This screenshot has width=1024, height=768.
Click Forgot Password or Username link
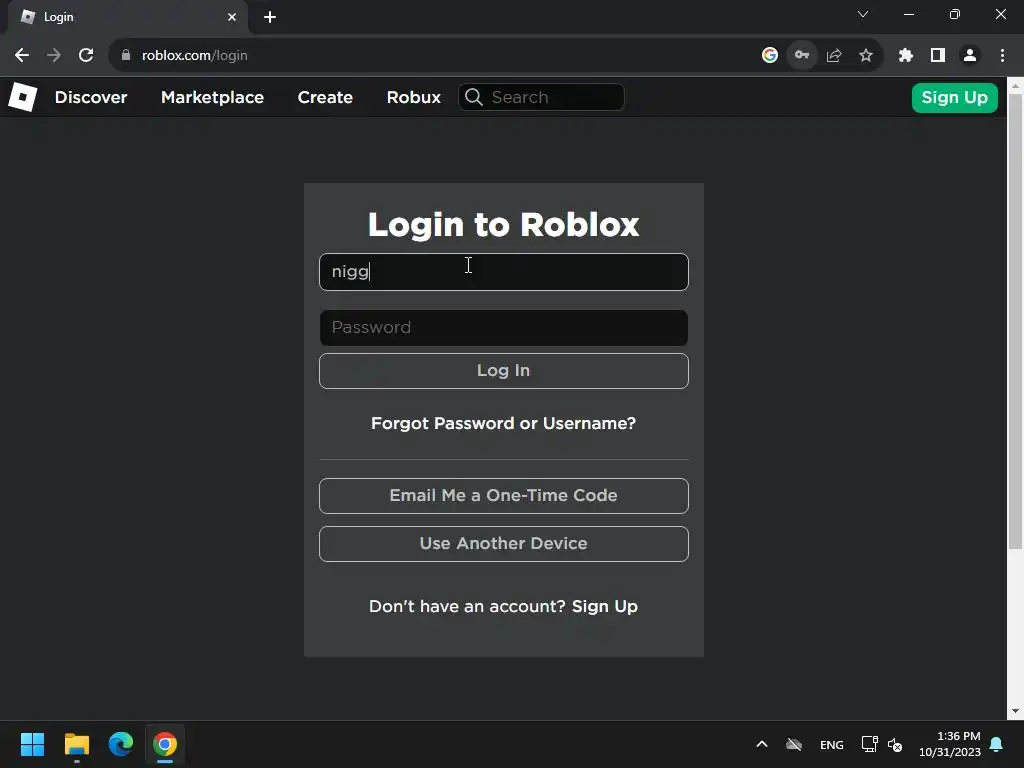(504, 423)
